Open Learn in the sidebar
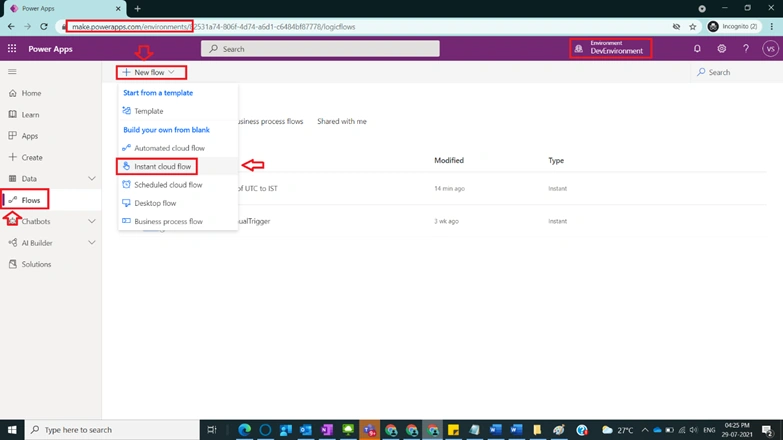The image size is (783, 440). pyautogui.click(x=30, y=114)
